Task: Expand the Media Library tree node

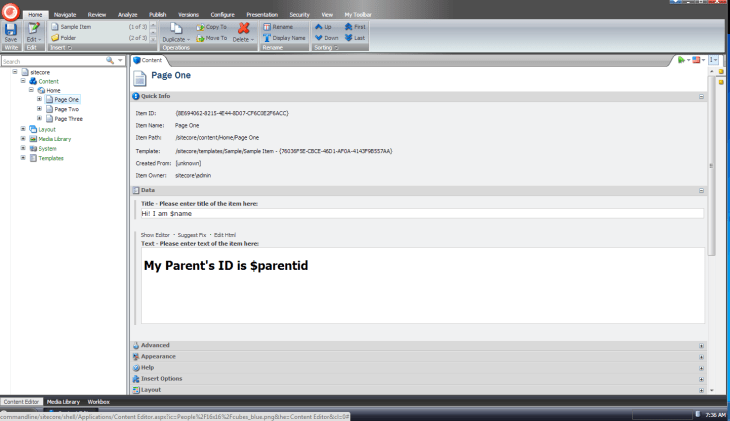Action: [23, 138]
